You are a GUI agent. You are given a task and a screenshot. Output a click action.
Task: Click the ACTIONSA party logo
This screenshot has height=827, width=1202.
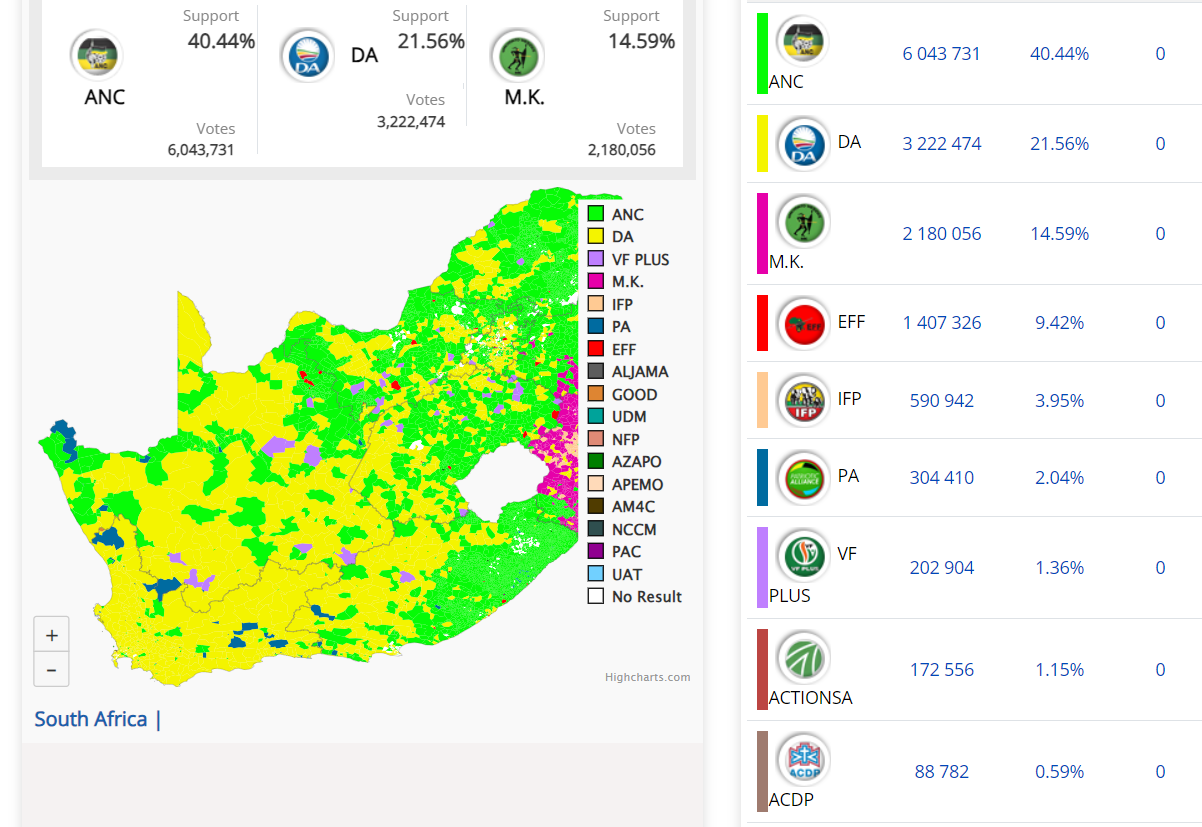(802, 657)
